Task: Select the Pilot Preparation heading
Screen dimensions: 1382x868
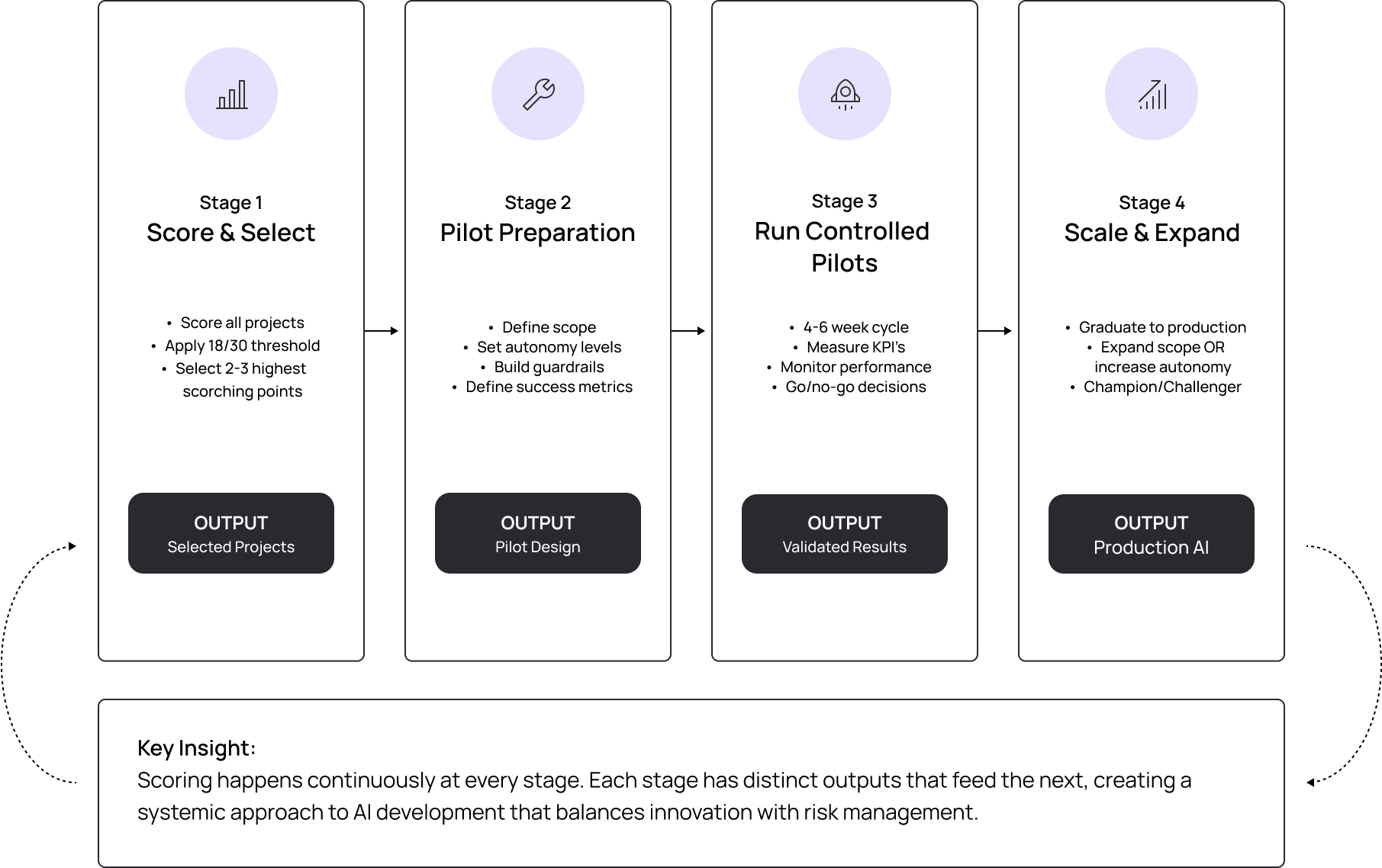Action: point(537,233)
